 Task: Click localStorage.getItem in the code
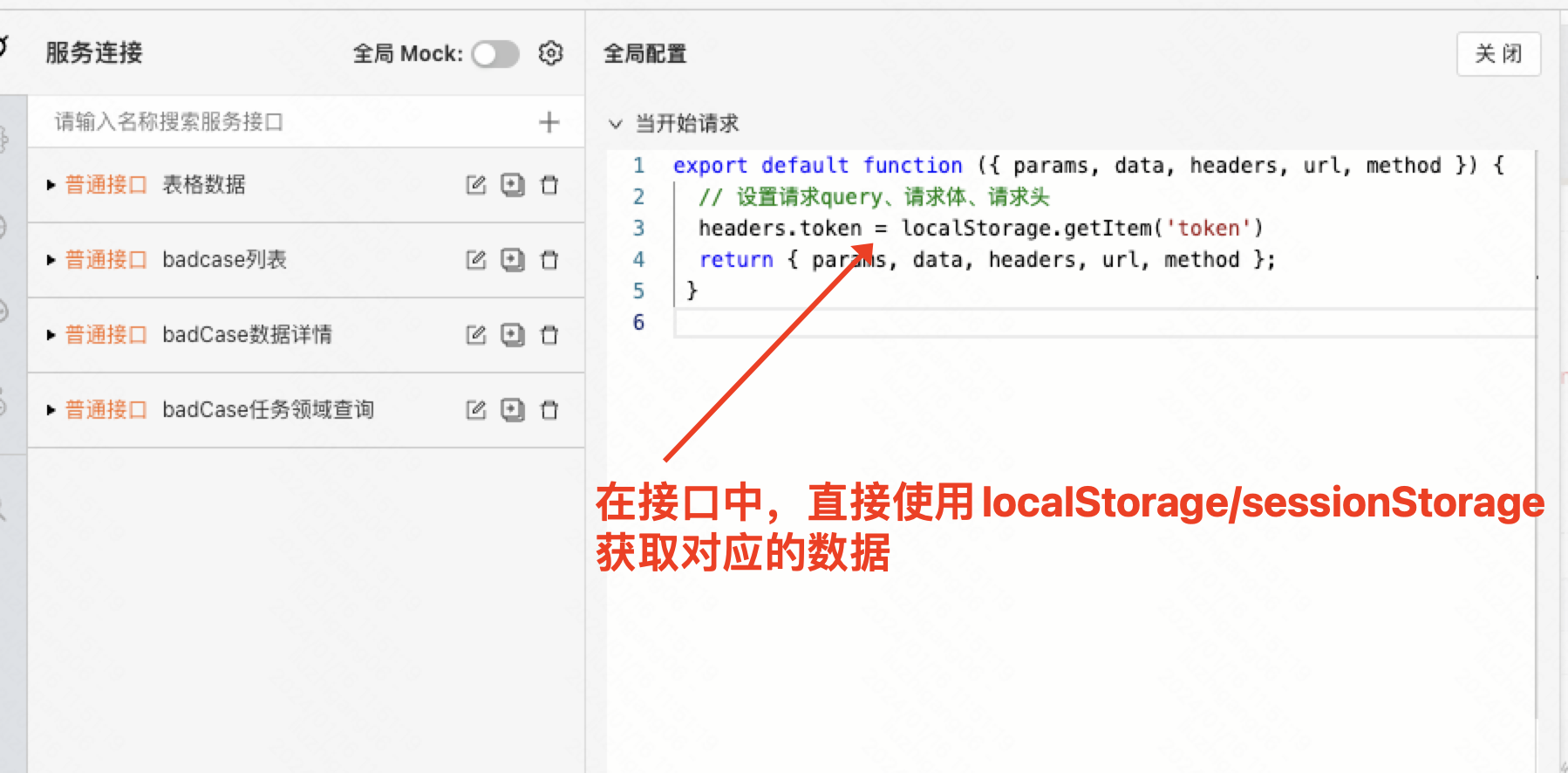[1026, 229]
